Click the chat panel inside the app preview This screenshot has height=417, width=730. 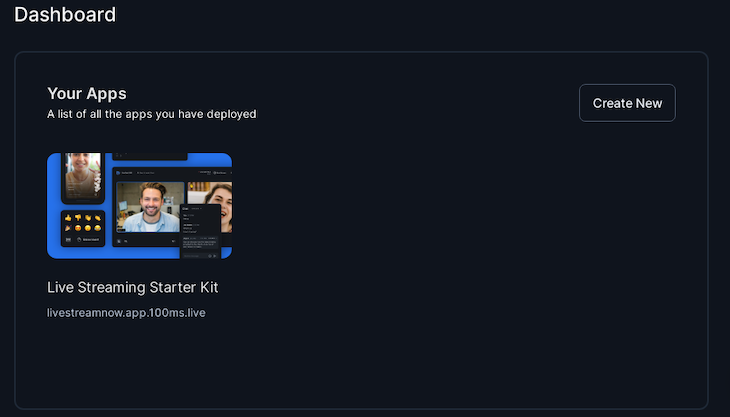pyautogui.click(x=200, y=231)
